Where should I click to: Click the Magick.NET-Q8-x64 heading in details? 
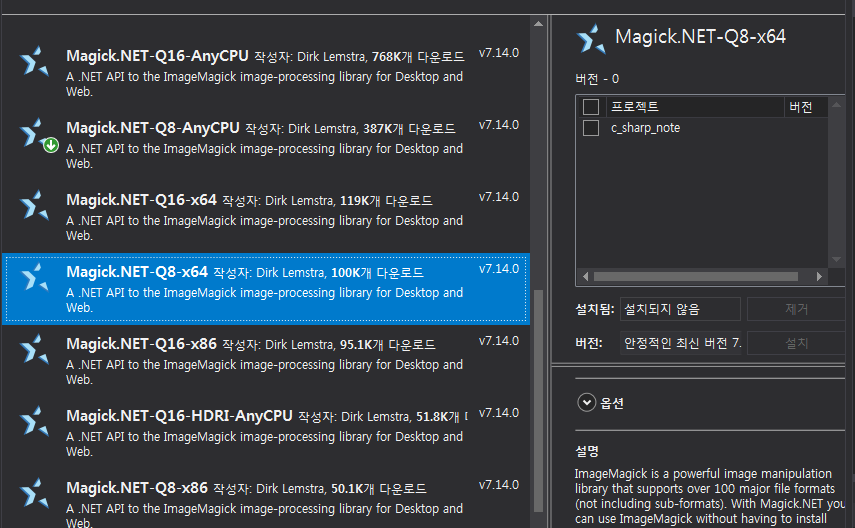[701, 37]
